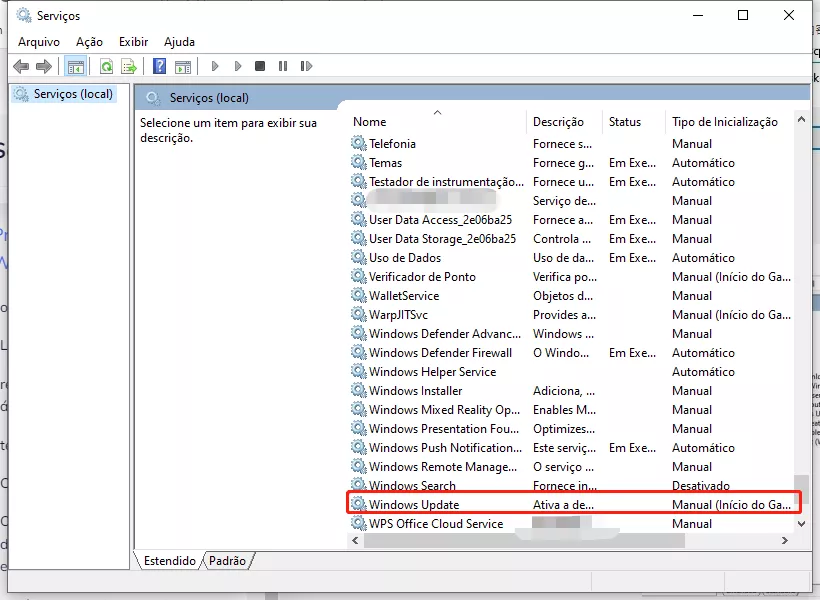Click the Windows Update service gear icon
Screen dimensions: 820x600
pyautogui.click(x=357, y=504)
